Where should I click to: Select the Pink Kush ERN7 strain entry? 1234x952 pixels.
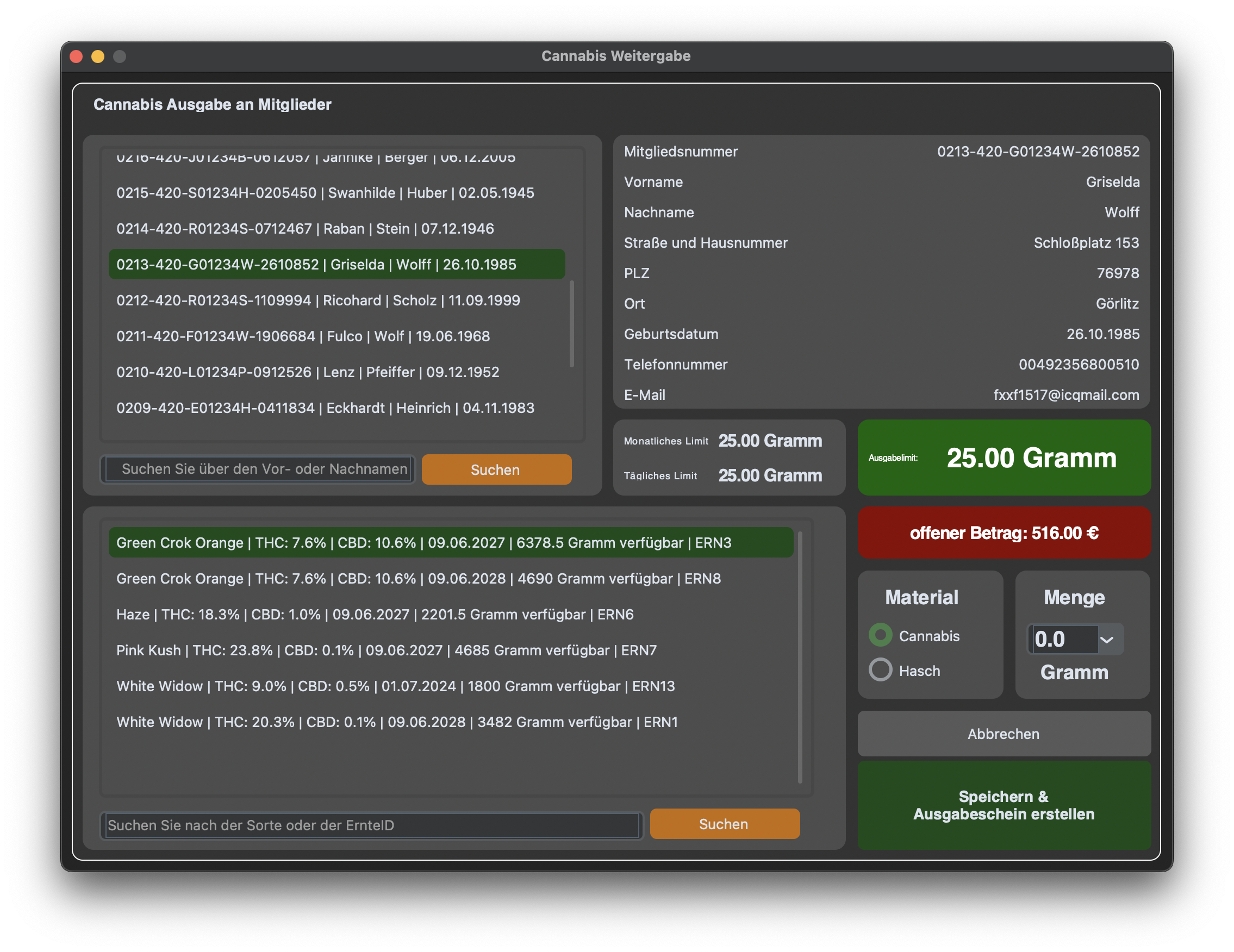387,650
